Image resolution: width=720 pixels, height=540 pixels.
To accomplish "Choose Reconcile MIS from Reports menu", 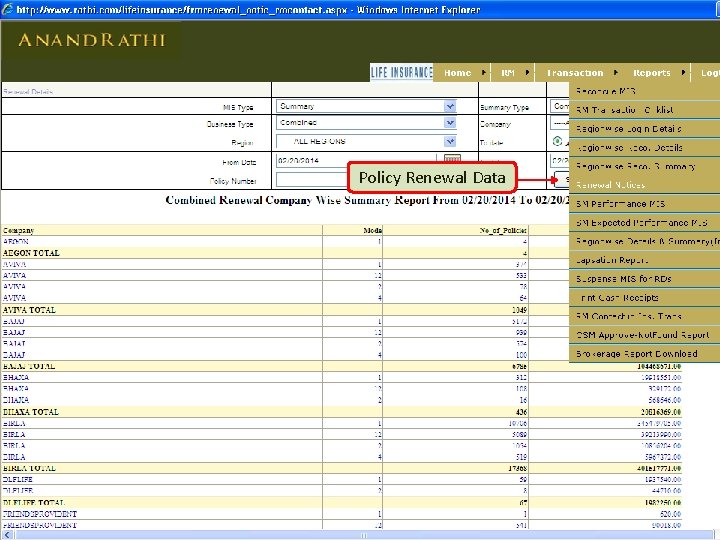I will (644, 91).
